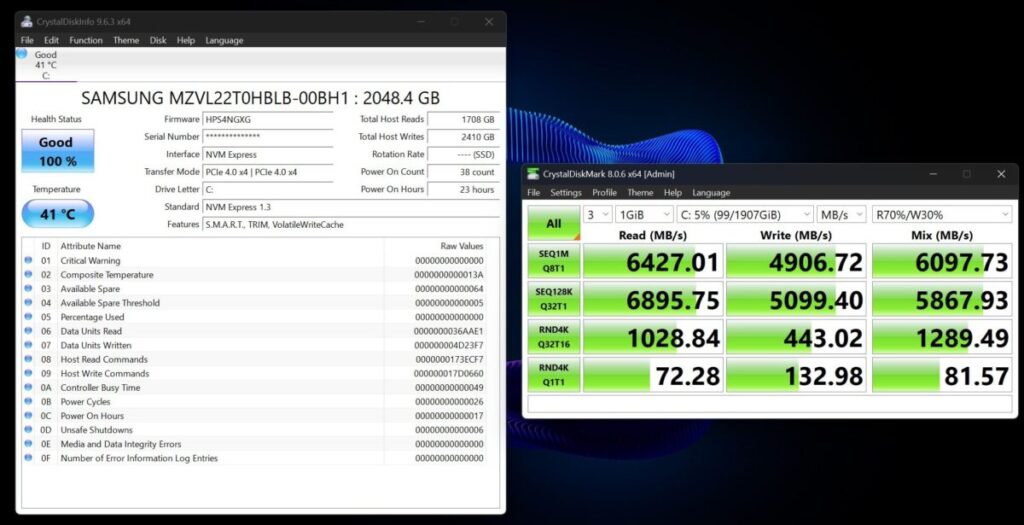
Task: Open the test size dropdown showing 1GiB
Action: point(644,214)
